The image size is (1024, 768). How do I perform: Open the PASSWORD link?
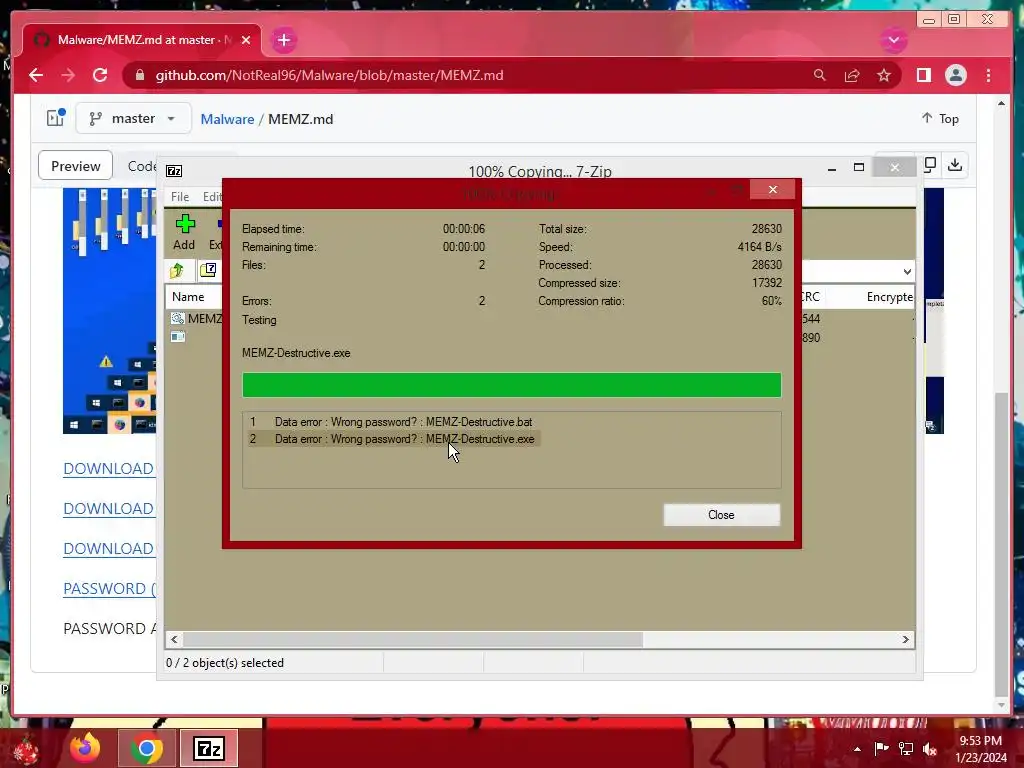pos(109,588)
